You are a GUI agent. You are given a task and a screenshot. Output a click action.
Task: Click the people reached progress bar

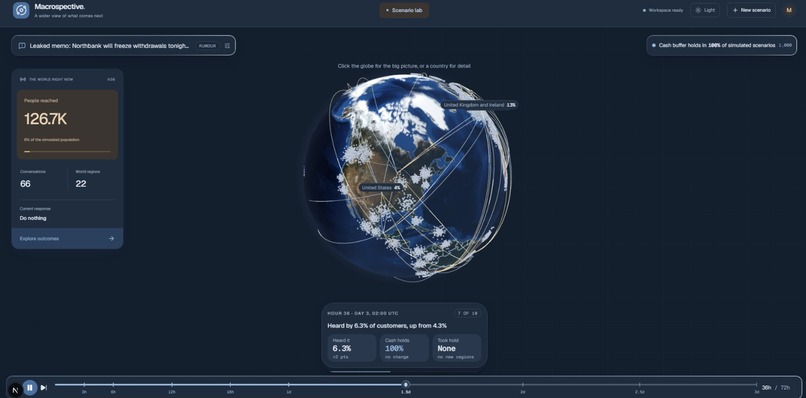coord(67,152)
